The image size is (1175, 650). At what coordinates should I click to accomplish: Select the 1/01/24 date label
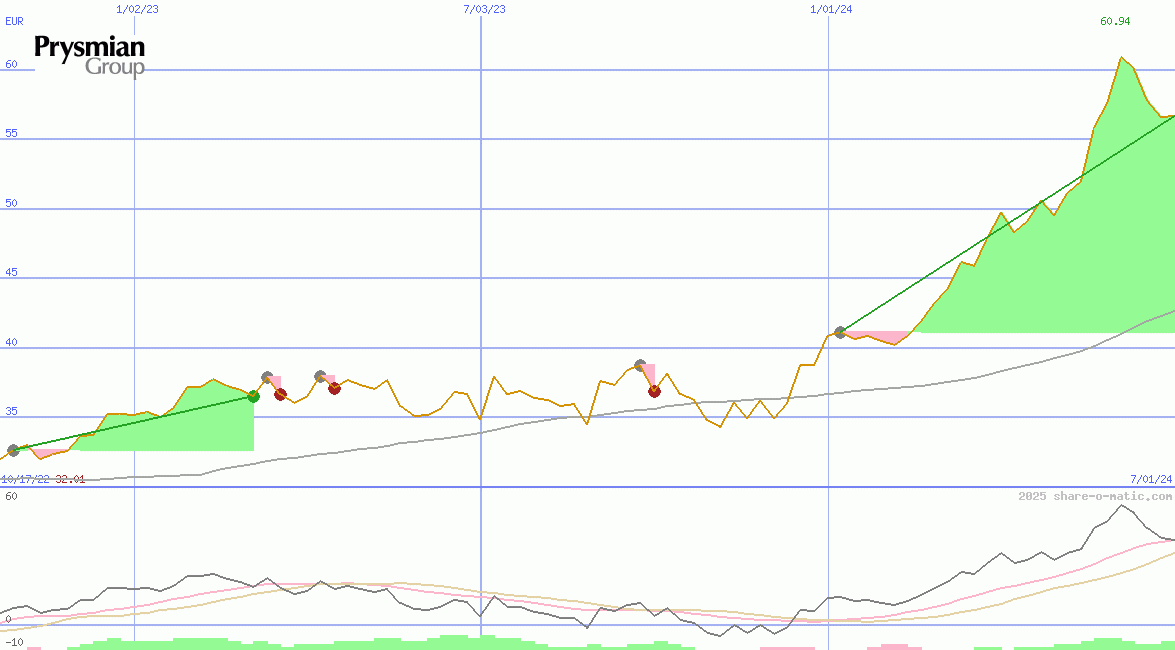831,9
